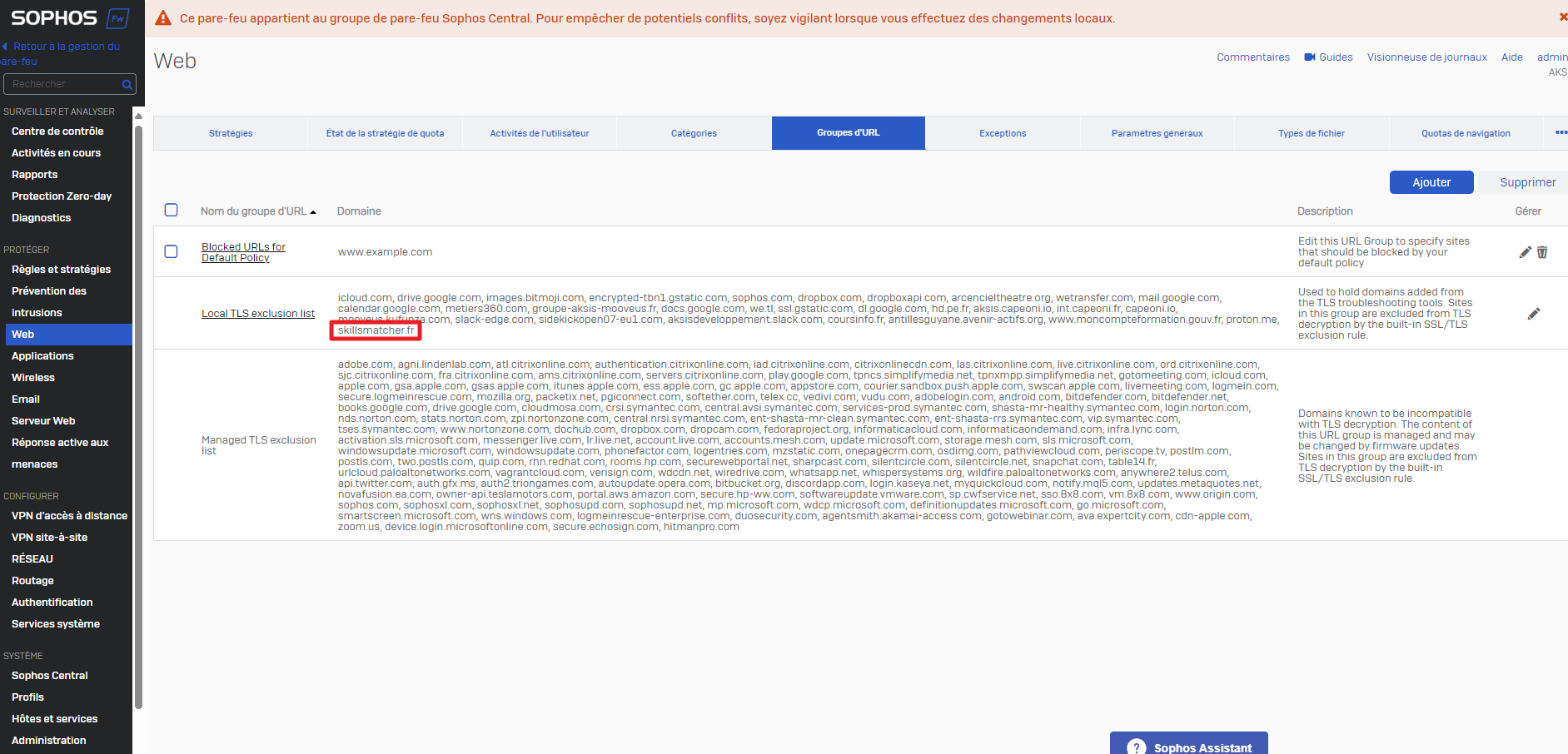Click the search magnifier icon in sidebar

point(127,84)
